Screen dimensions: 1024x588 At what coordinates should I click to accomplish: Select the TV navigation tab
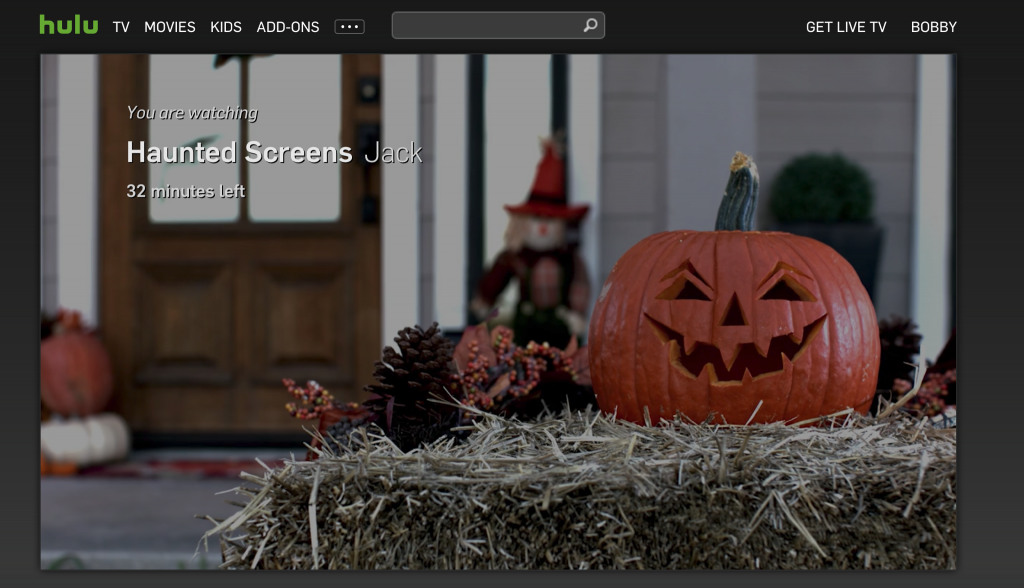click(x=120, y=27)
